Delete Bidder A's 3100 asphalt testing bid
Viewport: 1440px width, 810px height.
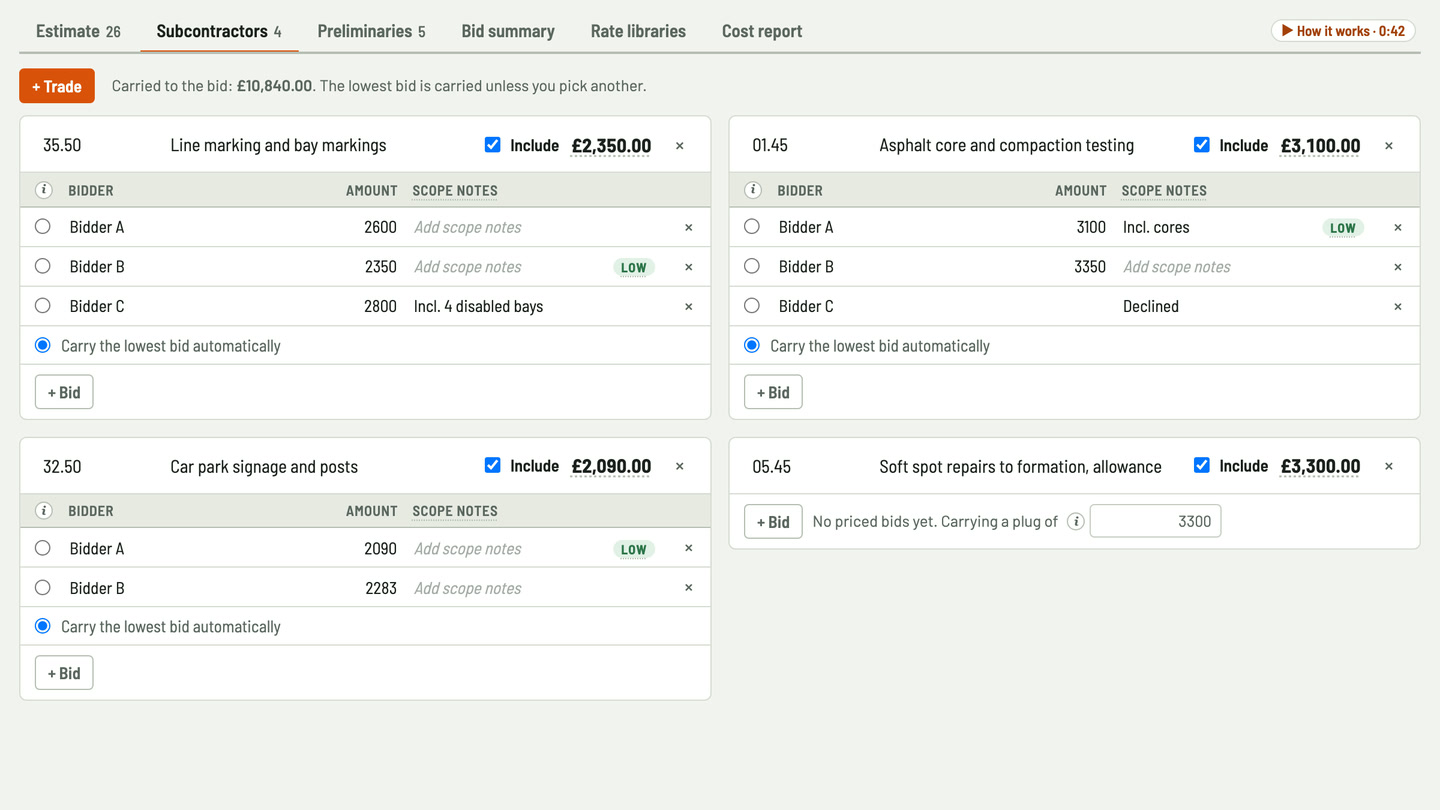[1398, 228]
